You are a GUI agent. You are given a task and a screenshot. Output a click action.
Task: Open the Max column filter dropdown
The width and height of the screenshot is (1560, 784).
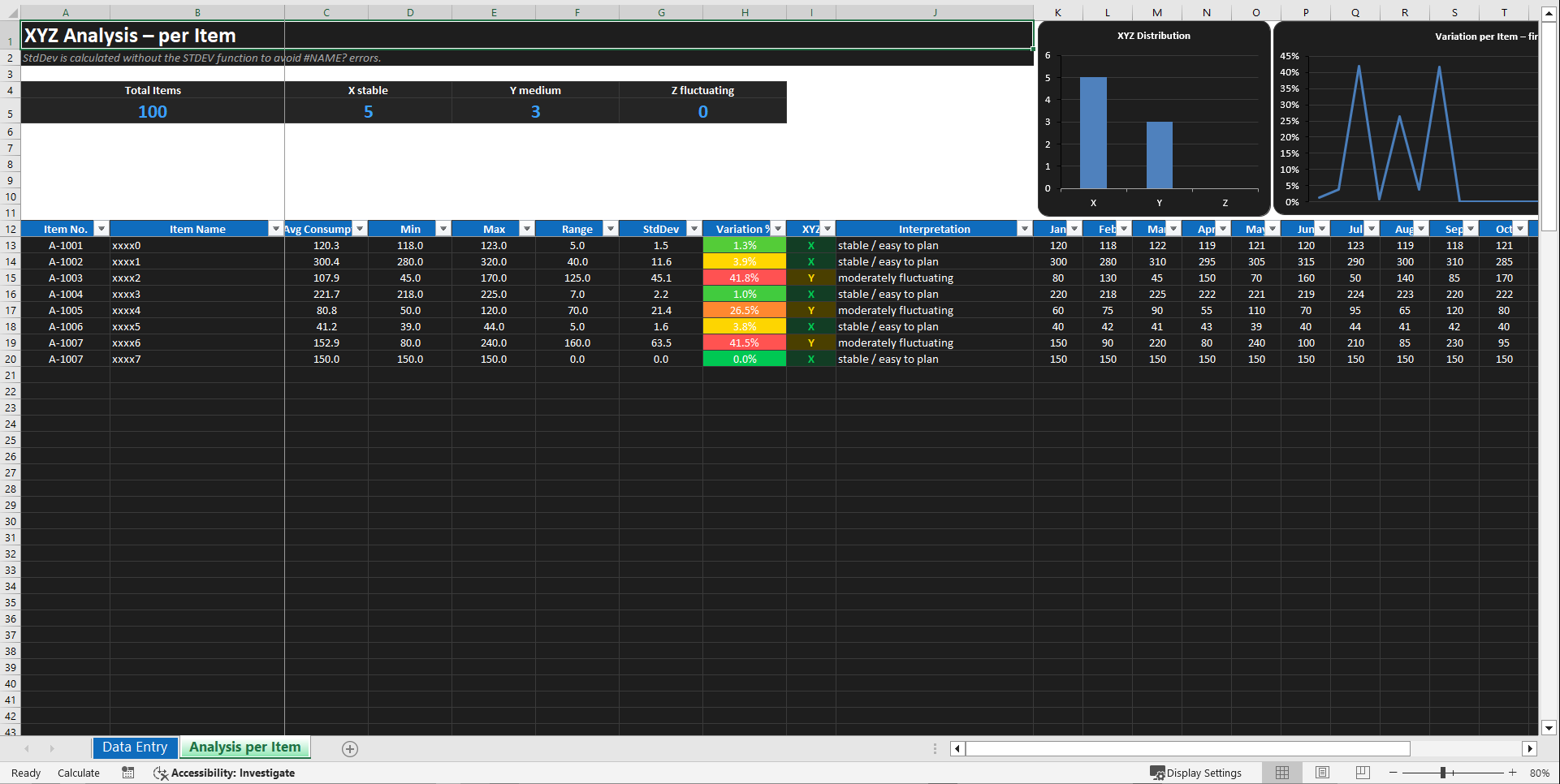527,229
